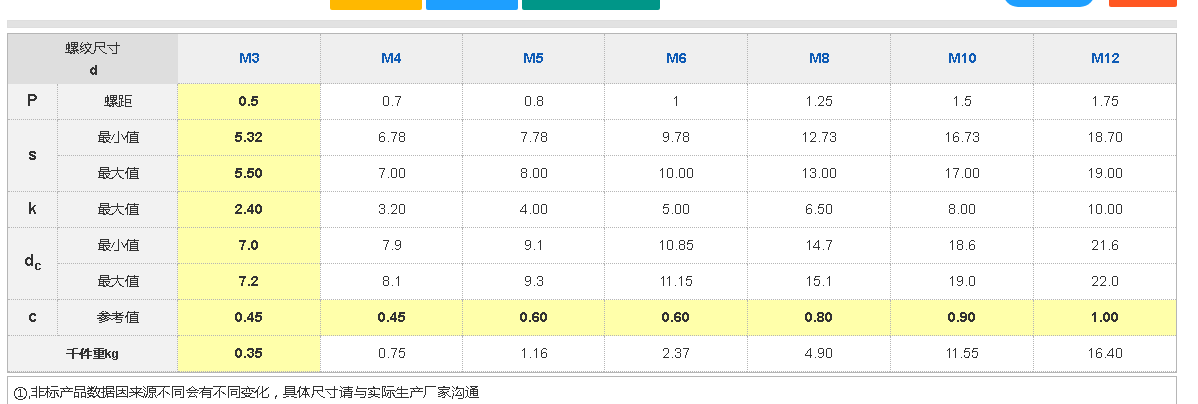Open the M12 thread size link
This screenshot has width=1198, height=404.
click(1104, 59)
